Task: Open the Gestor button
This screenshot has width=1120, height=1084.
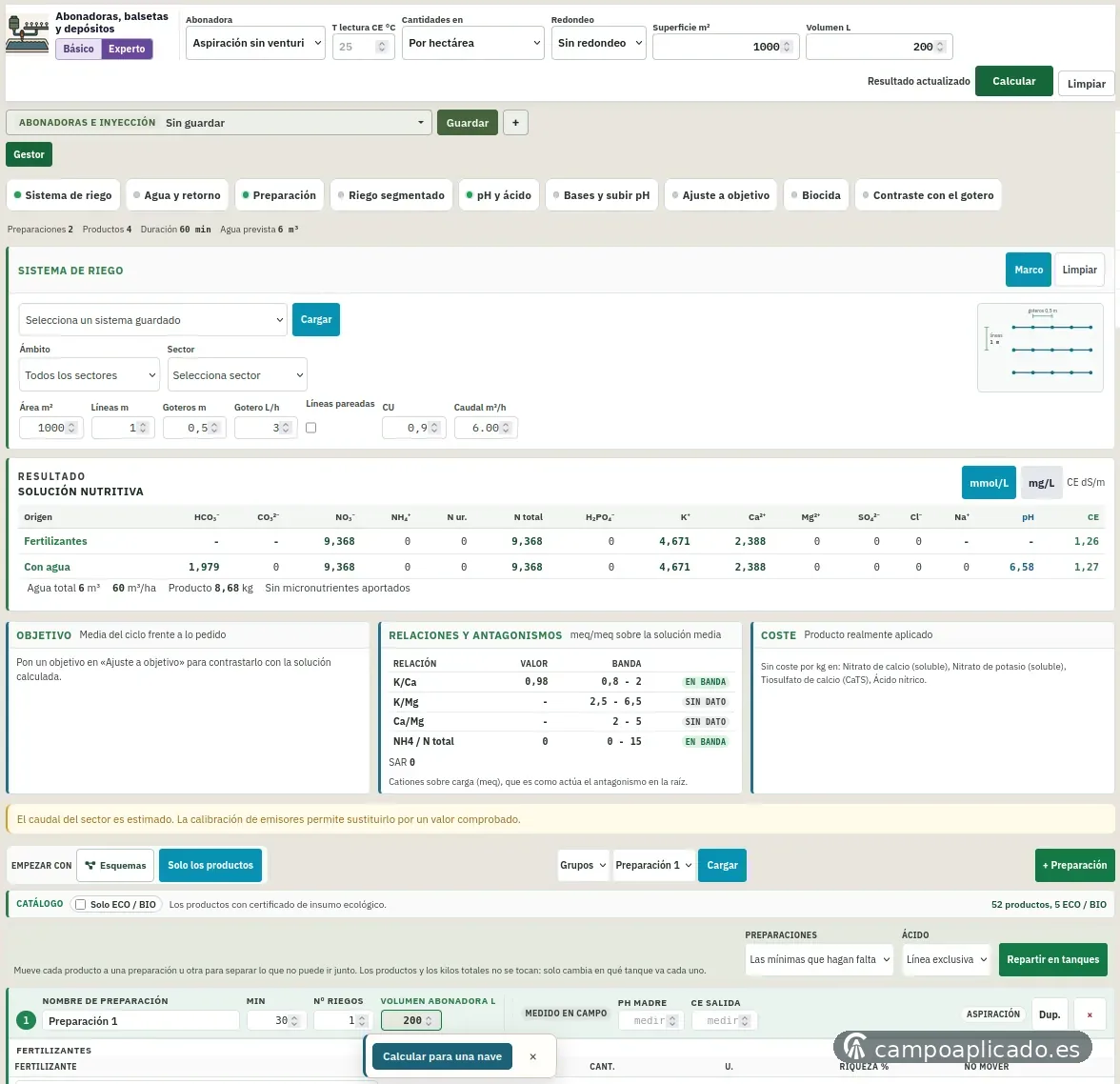Action: (x=29, y=154)
